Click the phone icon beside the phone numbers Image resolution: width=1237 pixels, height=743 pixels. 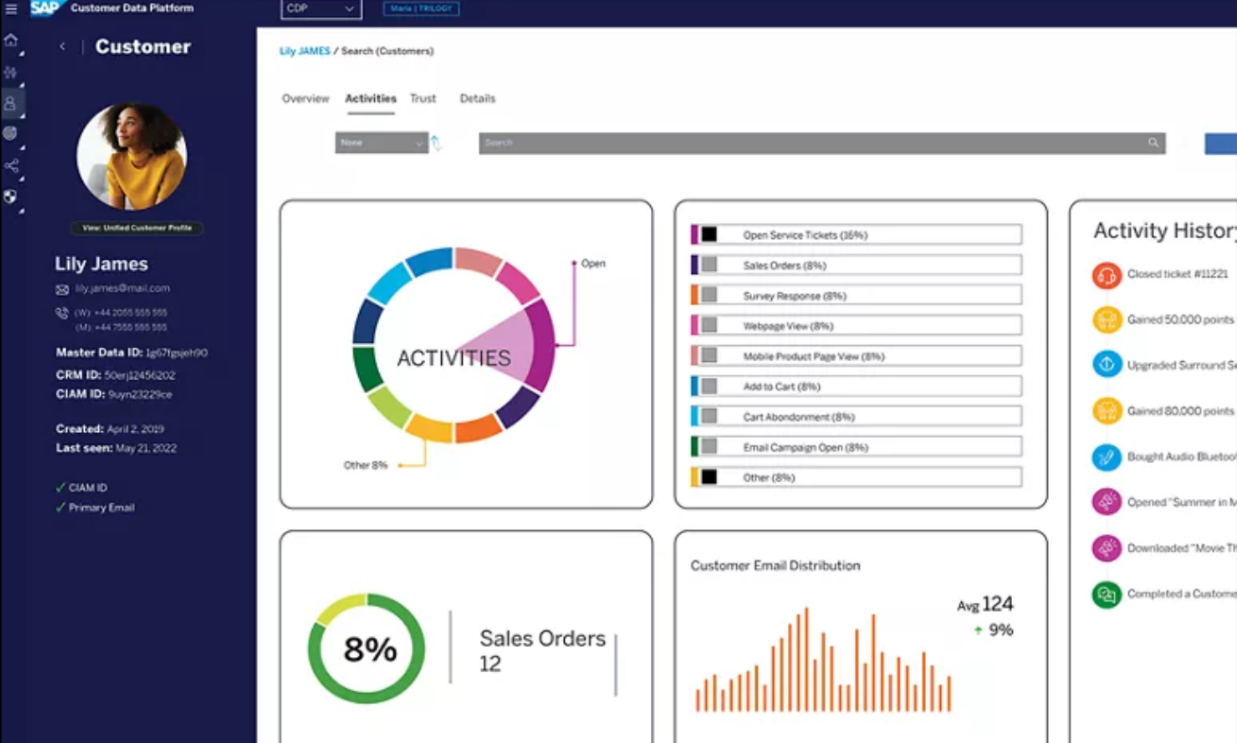pos(62,314)
